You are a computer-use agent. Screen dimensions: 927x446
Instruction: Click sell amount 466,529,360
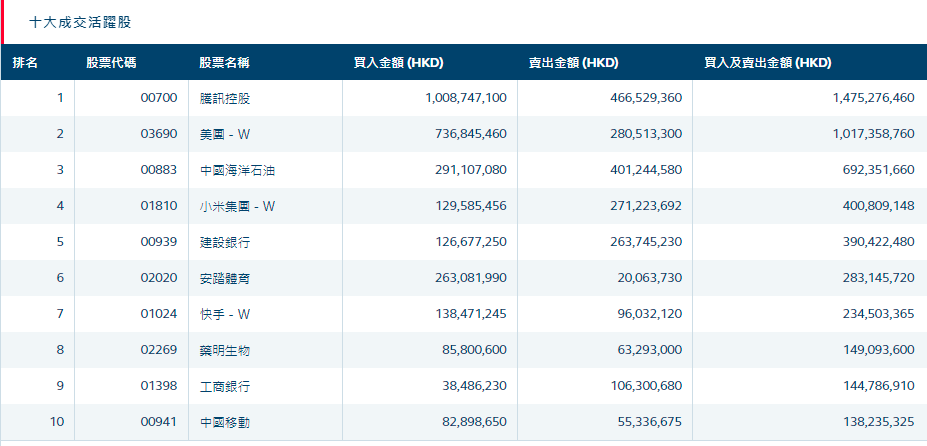tap(646, 98)
